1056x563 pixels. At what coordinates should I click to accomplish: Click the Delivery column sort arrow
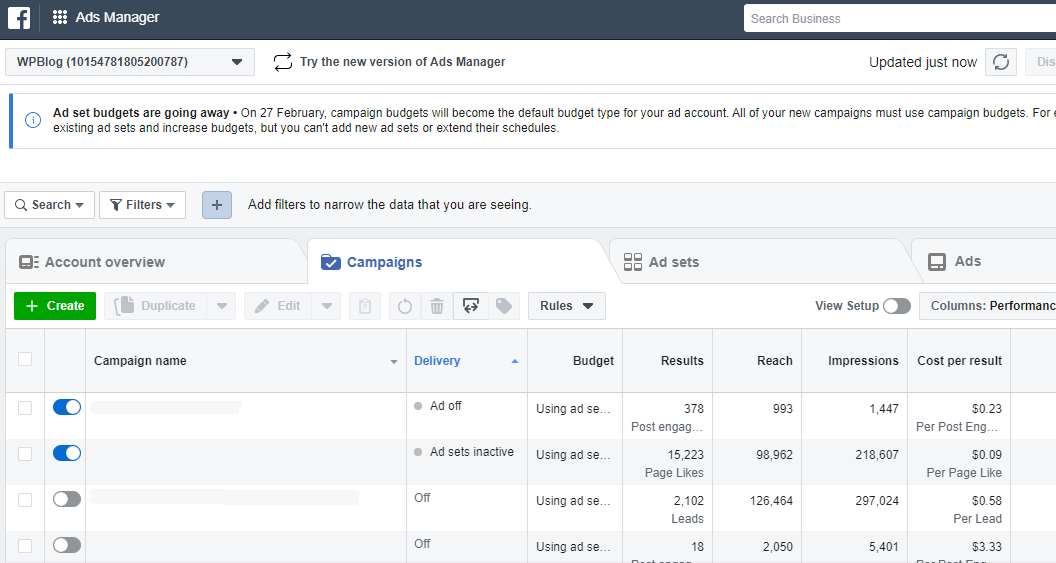[515, 362]
